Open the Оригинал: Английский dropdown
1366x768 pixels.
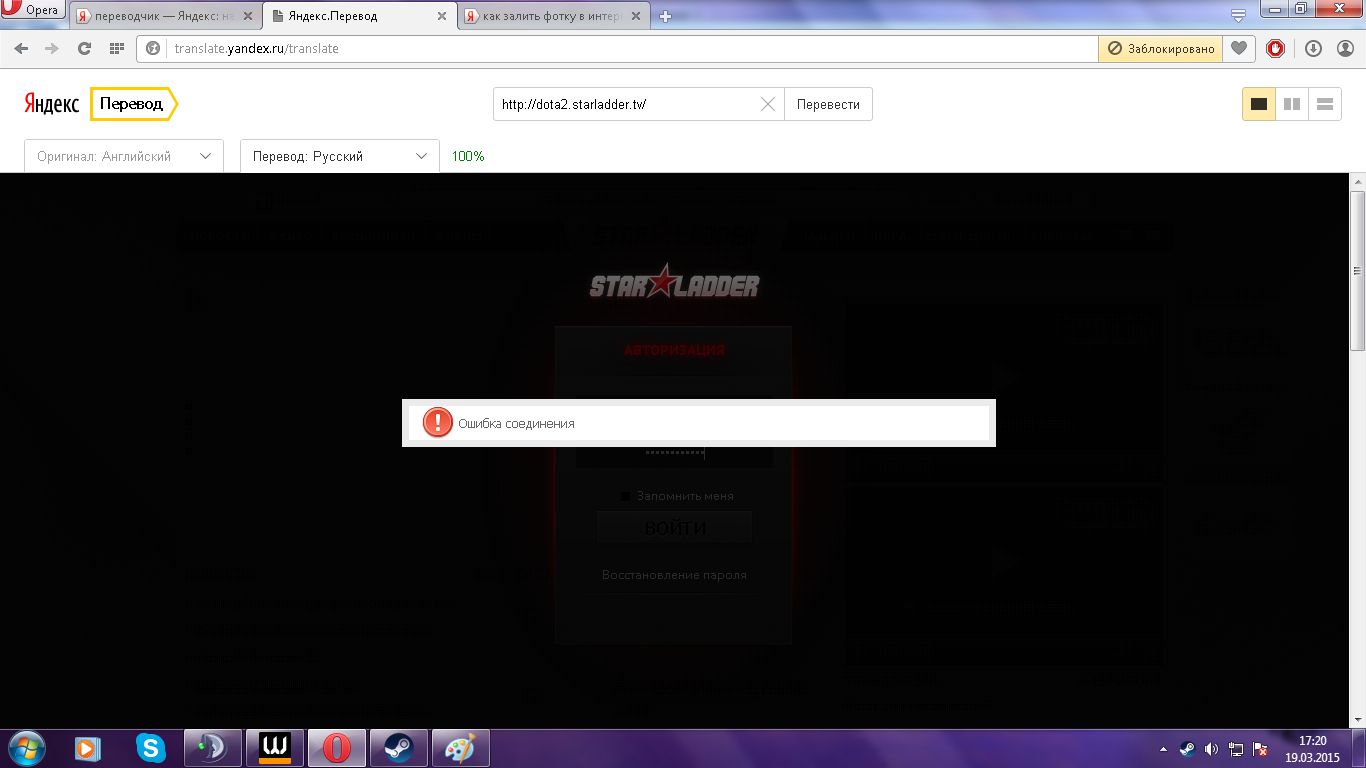(124, 156)
